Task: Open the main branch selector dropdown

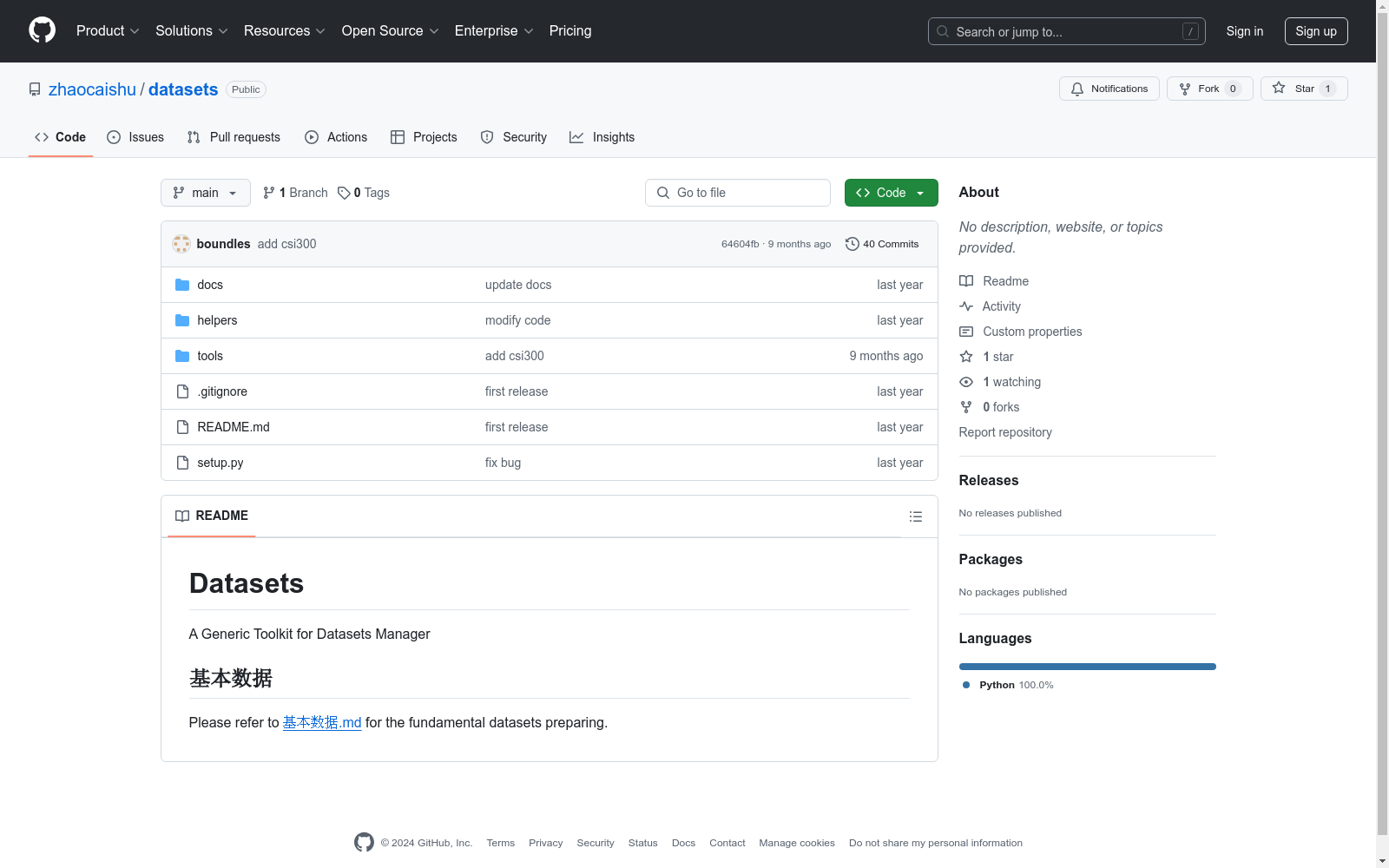Action: tap(206, 193)
